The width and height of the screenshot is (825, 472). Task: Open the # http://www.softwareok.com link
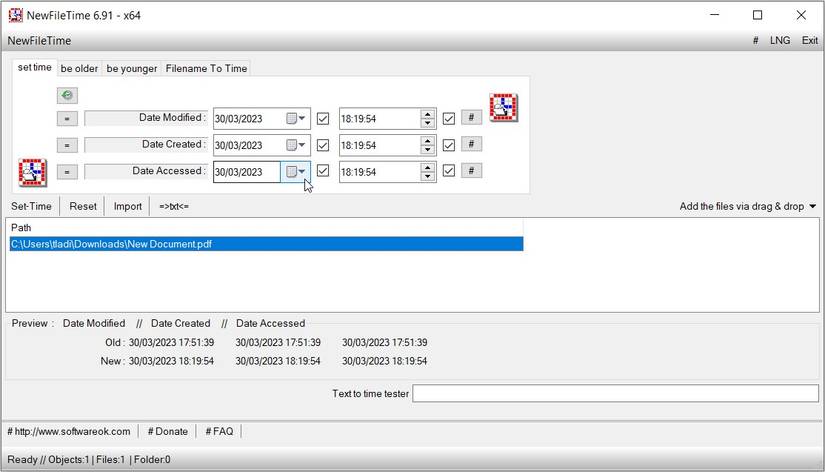69,431
